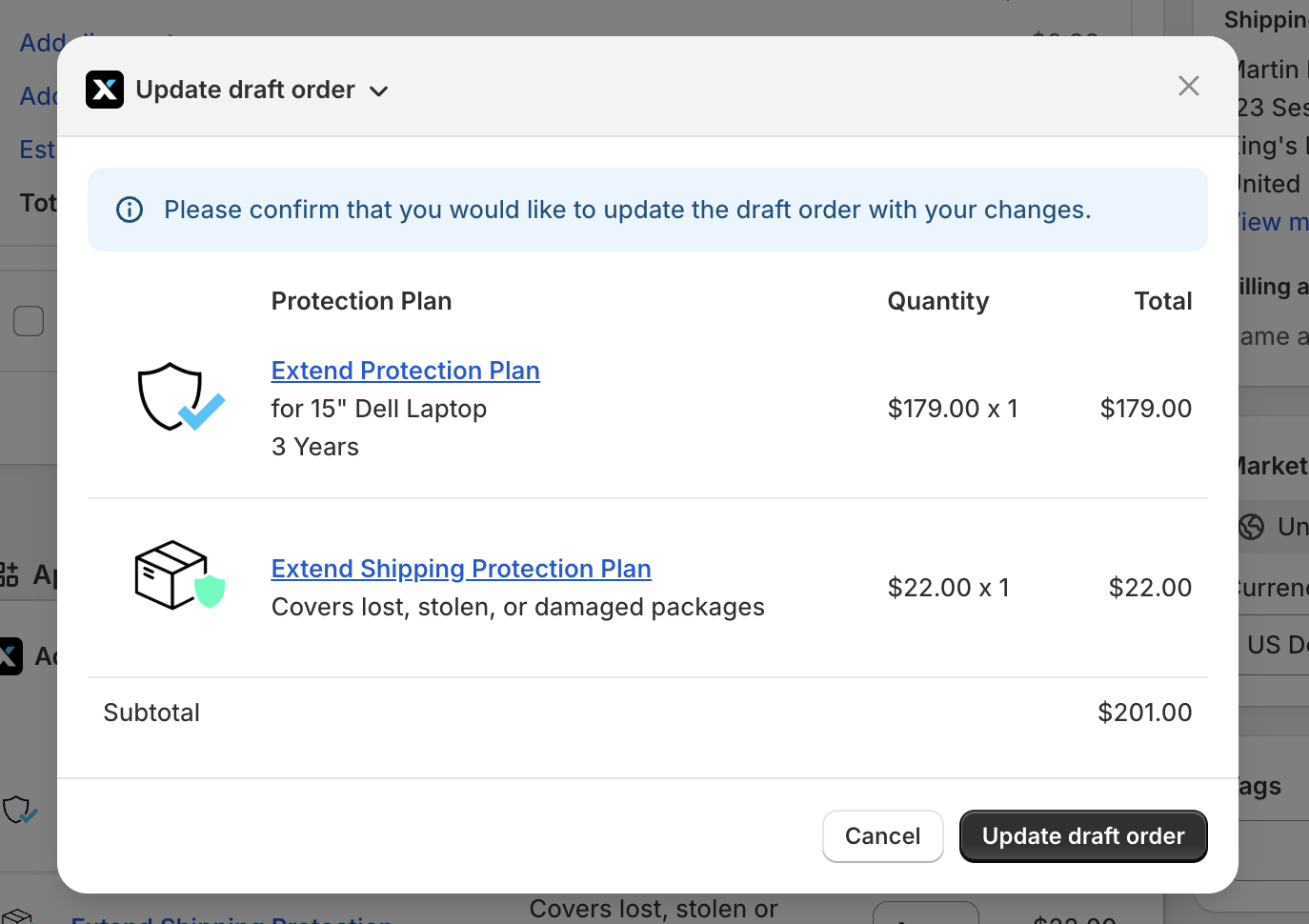This screenshot has width=1309, height=924.
Task: Click the $179.00 x 1 quantity cell
Action: 953,409
